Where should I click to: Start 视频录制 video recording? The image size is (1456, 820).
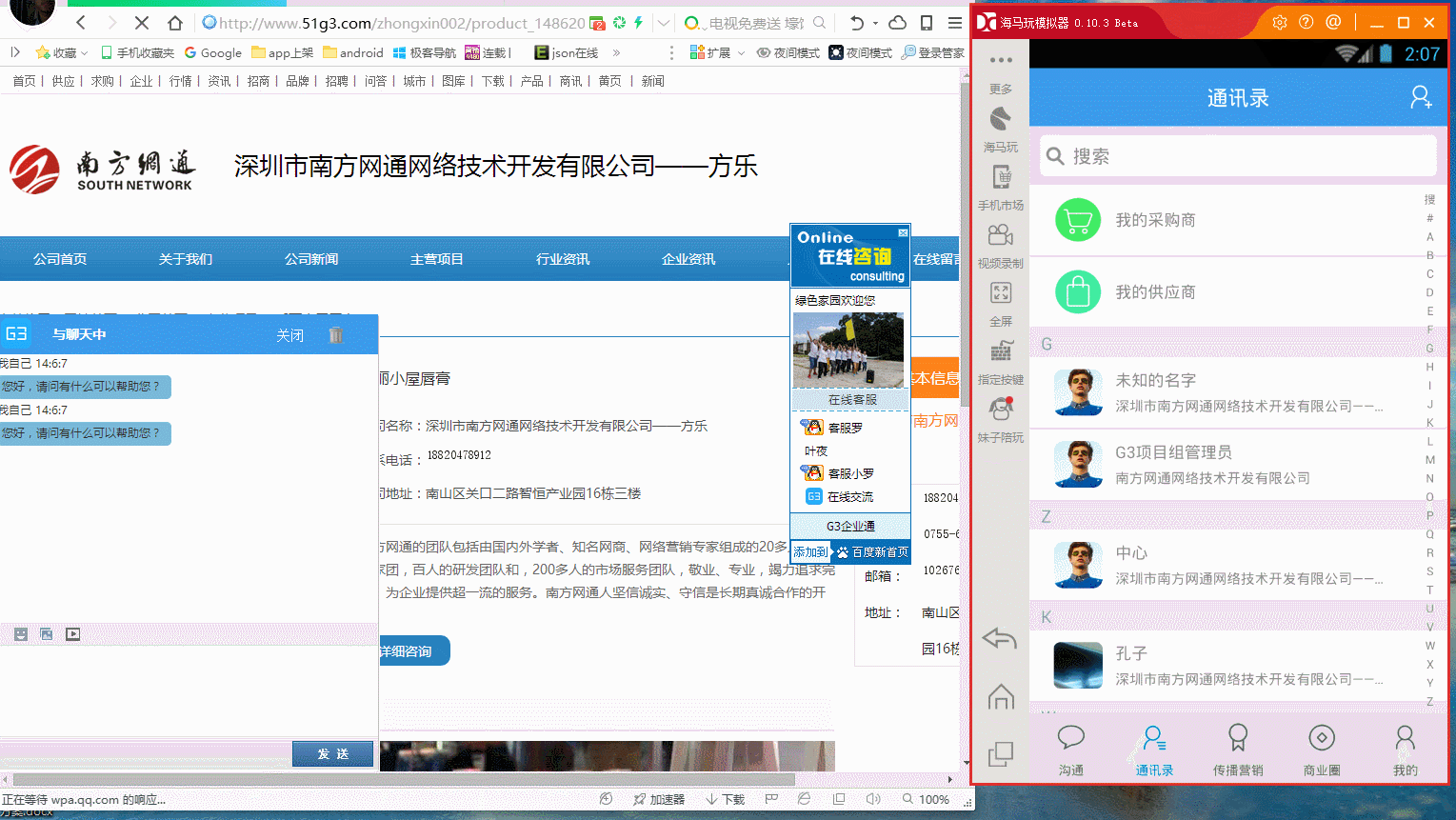pyautogui.click(x=1001, y=246)
